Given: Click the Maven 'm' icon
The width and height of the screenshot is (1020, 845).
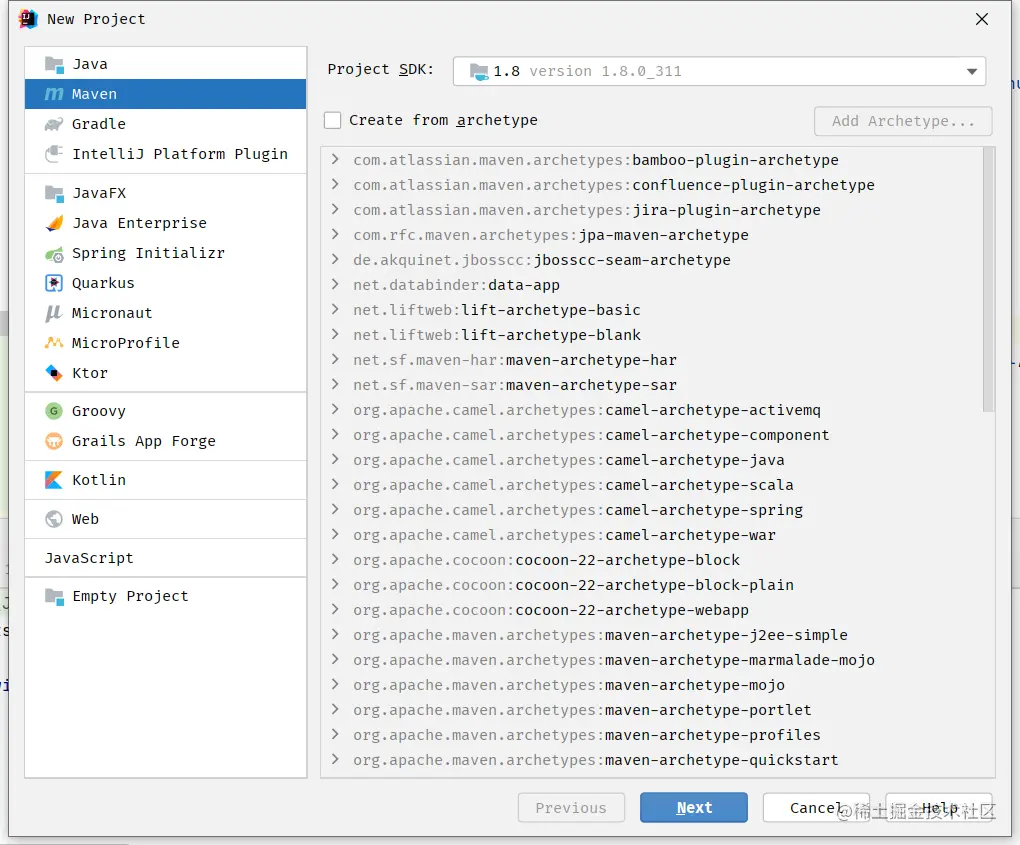Looking at the screenshot, I should [x=54, y=94].
